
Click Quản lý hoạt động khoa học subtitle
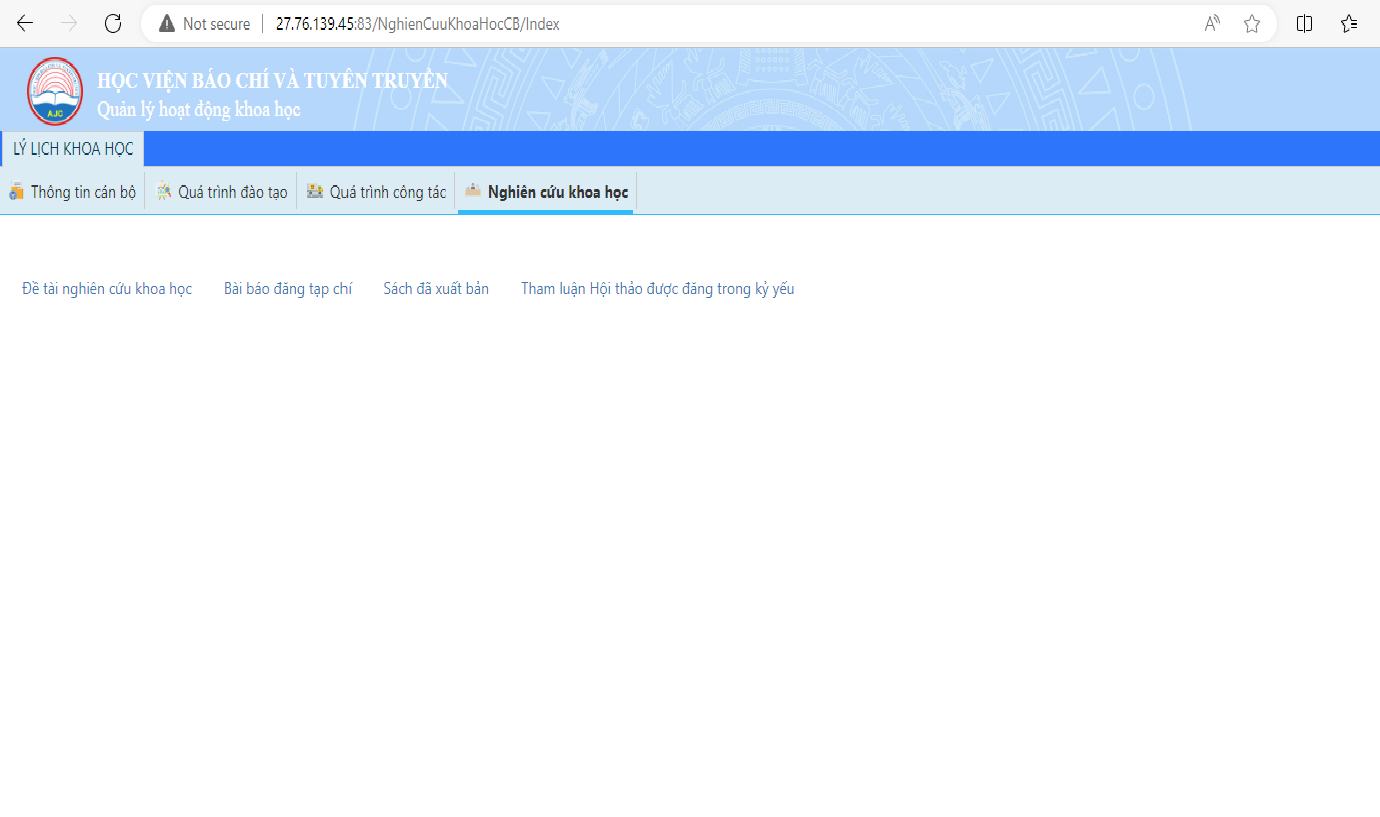(198, 109)
